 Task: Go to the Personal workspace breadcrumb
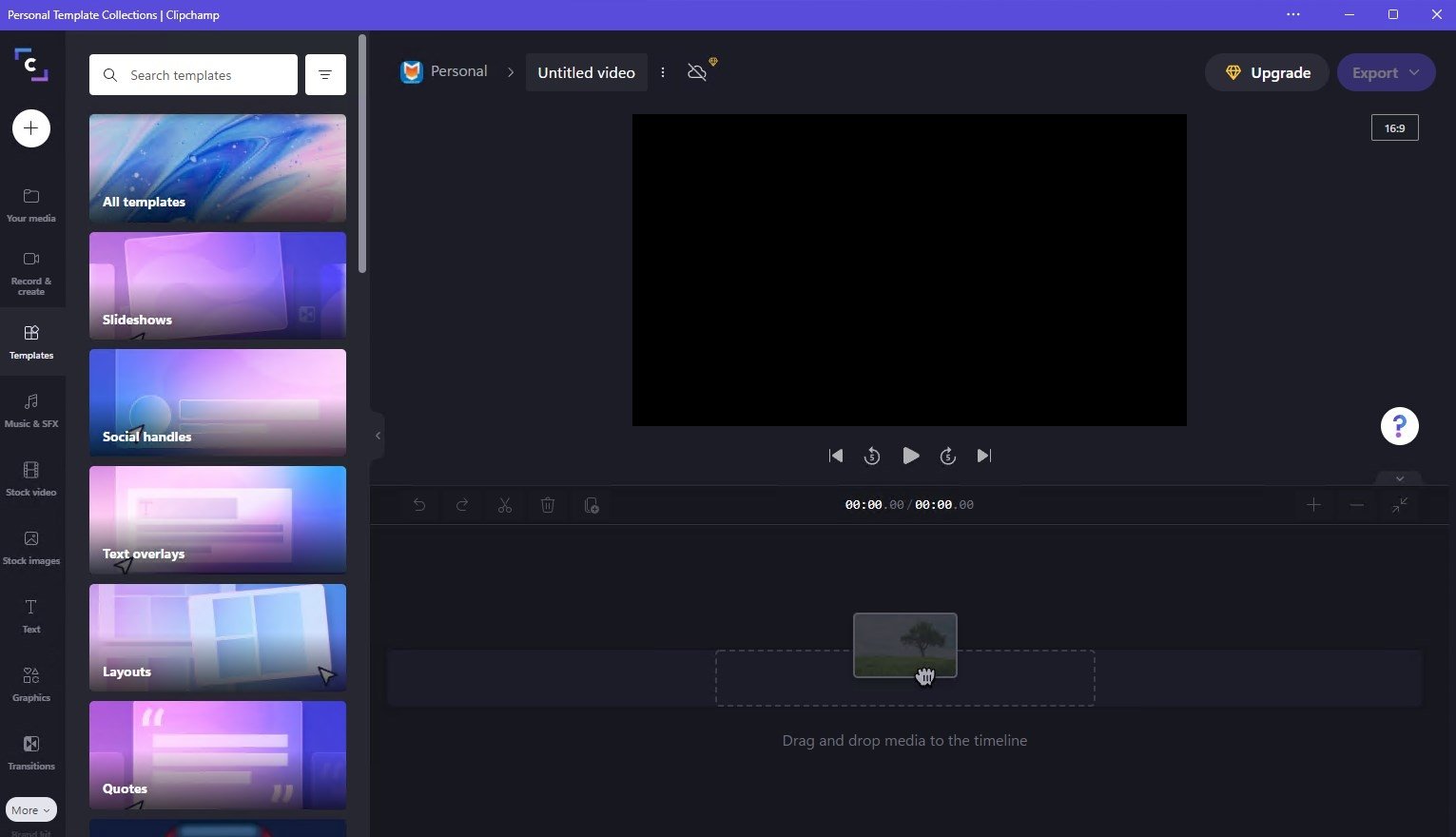pos(444,71)
